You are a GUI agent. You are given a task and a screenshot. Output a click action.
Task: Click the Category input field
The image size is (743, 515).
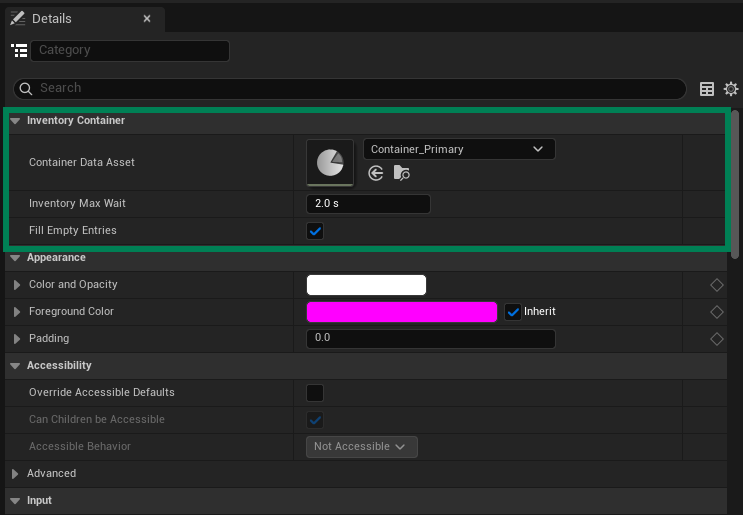tap(130, 51)
